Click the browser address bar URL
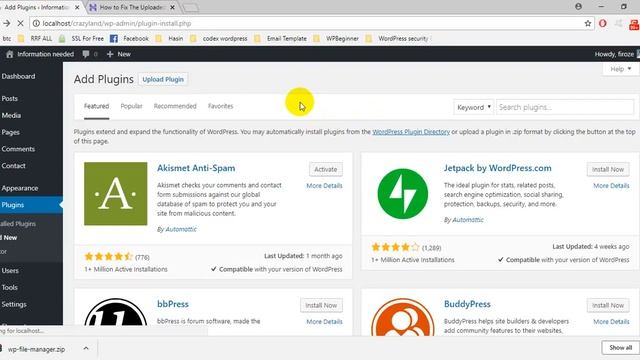Image resolution: width=640 pixels, height=360 pixels. point(117,23)
